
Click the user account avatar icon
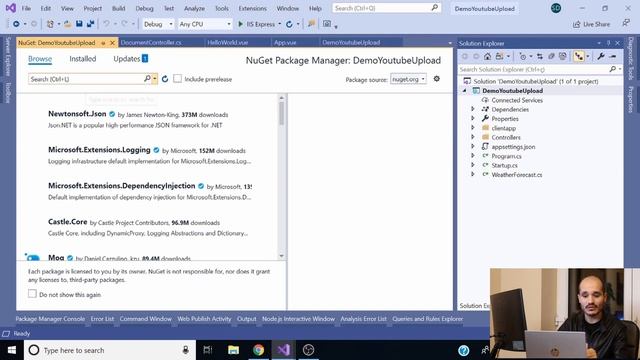(556, 8)
